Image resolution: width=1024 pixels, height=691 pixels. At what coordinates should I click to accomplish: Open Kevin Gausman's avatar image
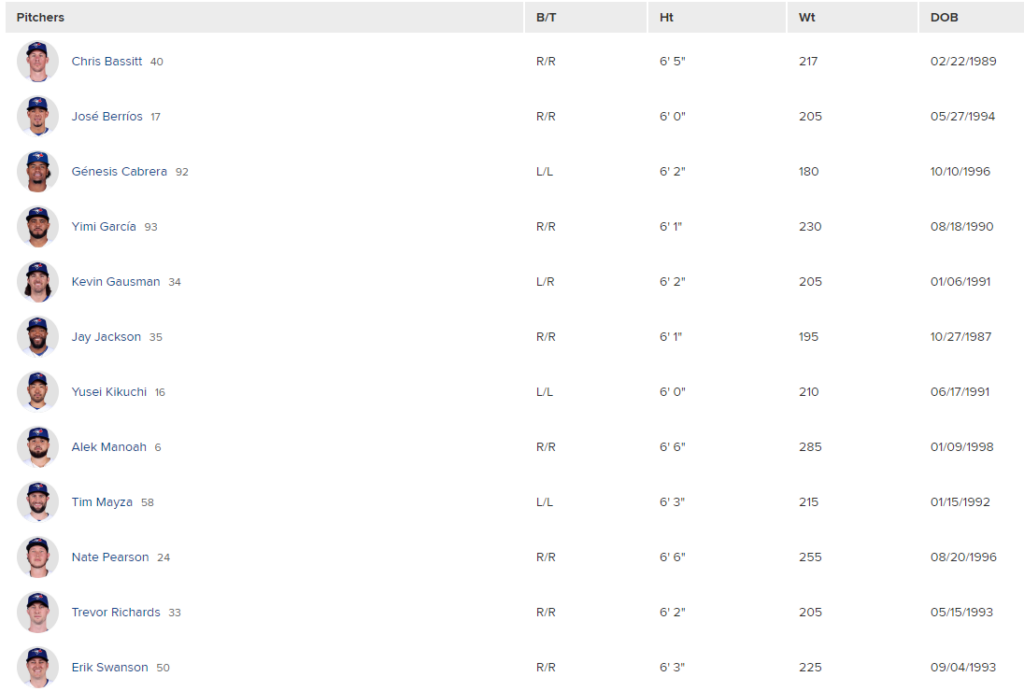coord(38,281)
